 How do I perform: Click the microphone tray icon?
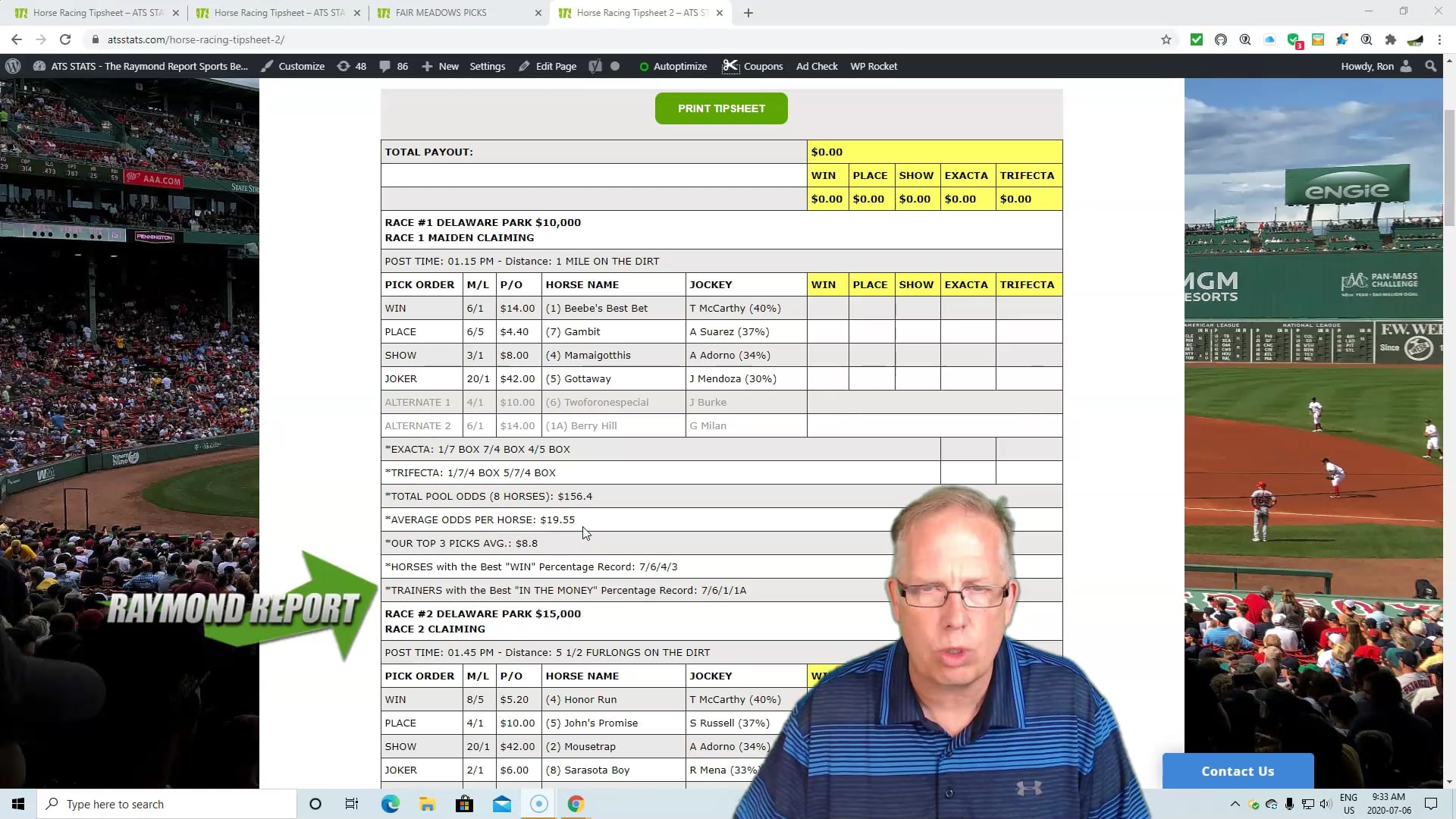click(x=1289, y=804)
